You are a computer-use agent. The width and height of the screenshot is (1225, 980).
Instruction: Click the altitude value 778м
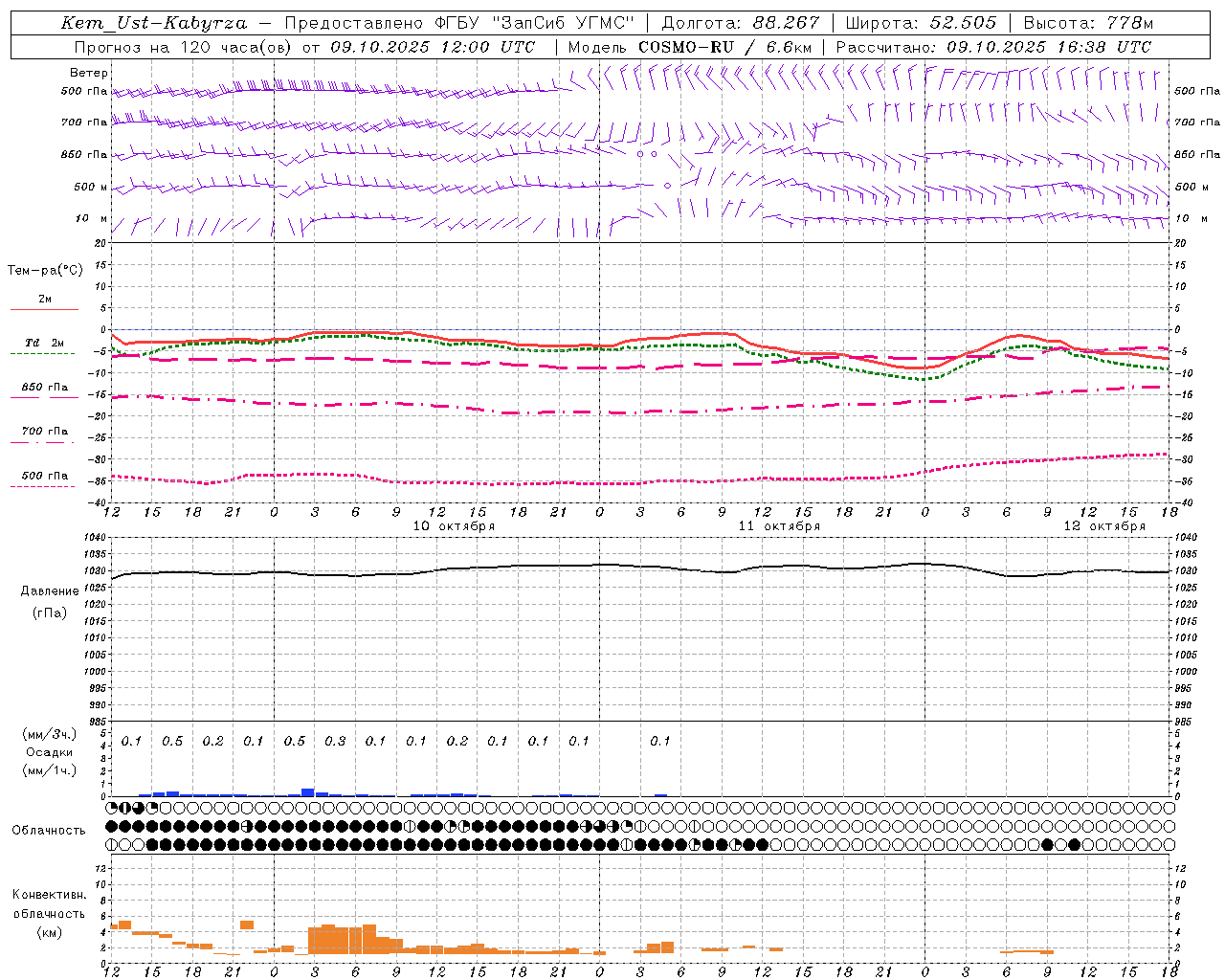(1129, 23)
